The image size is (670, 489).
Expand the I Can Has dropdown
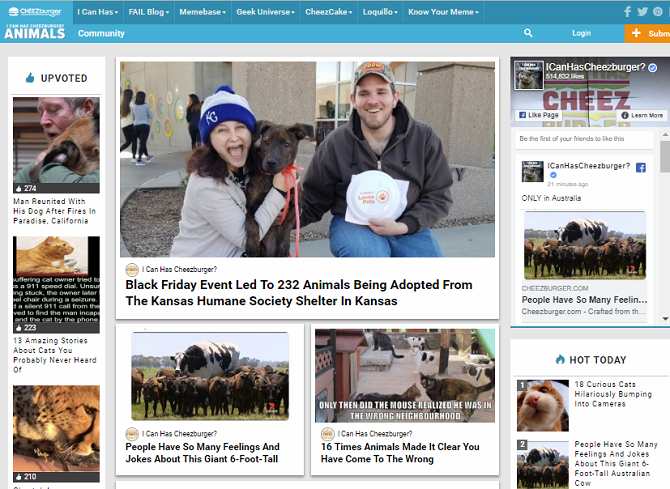[x=97, y=12]
